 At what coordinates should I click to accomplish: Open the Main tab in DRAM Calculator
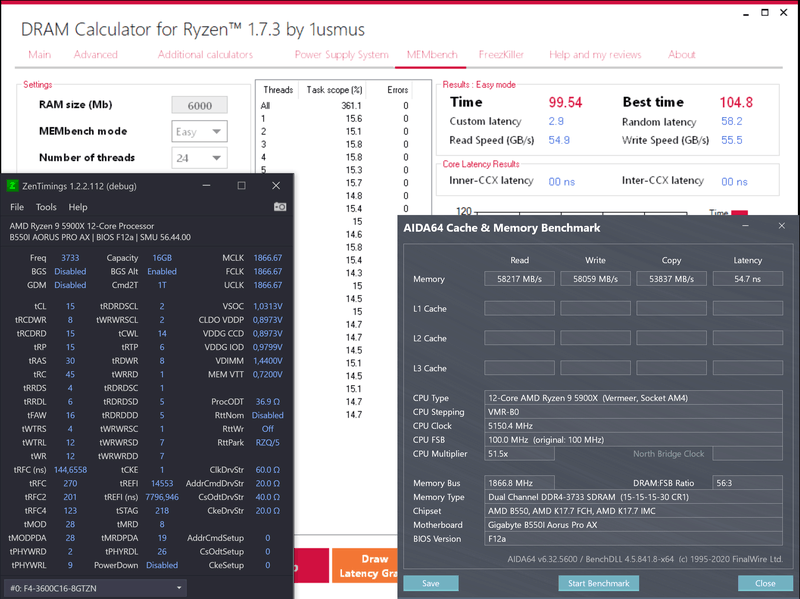[40, 55]
